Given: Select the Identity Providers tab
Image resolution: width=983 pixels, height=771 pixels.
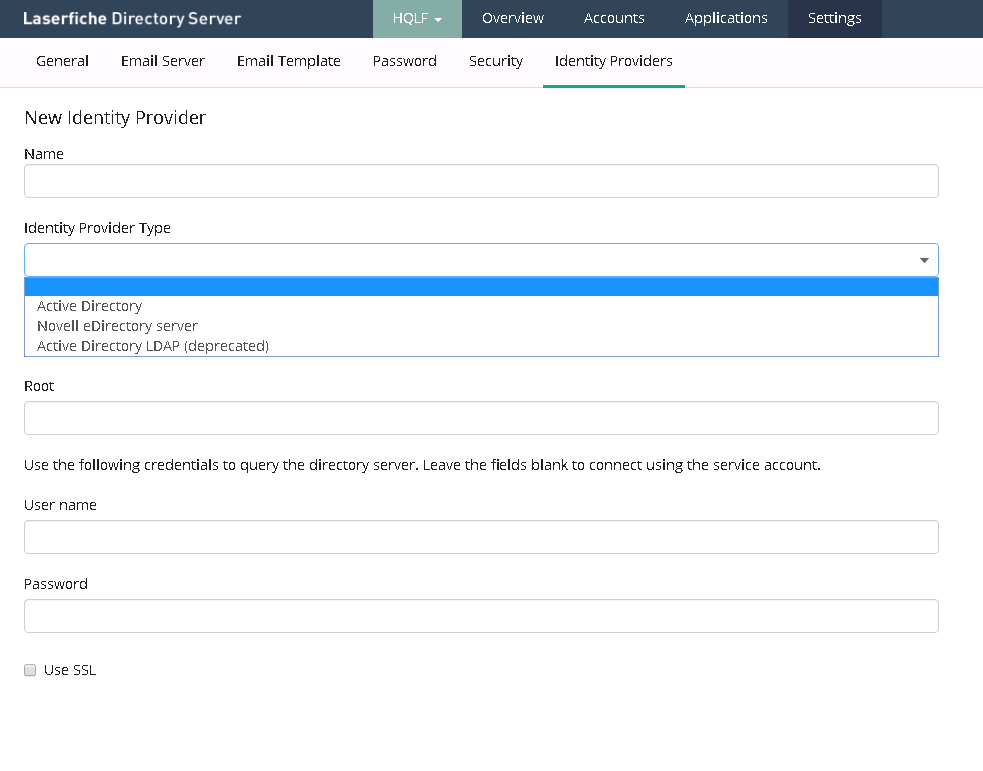Looking at the screenshot, I should pos(613,62).
